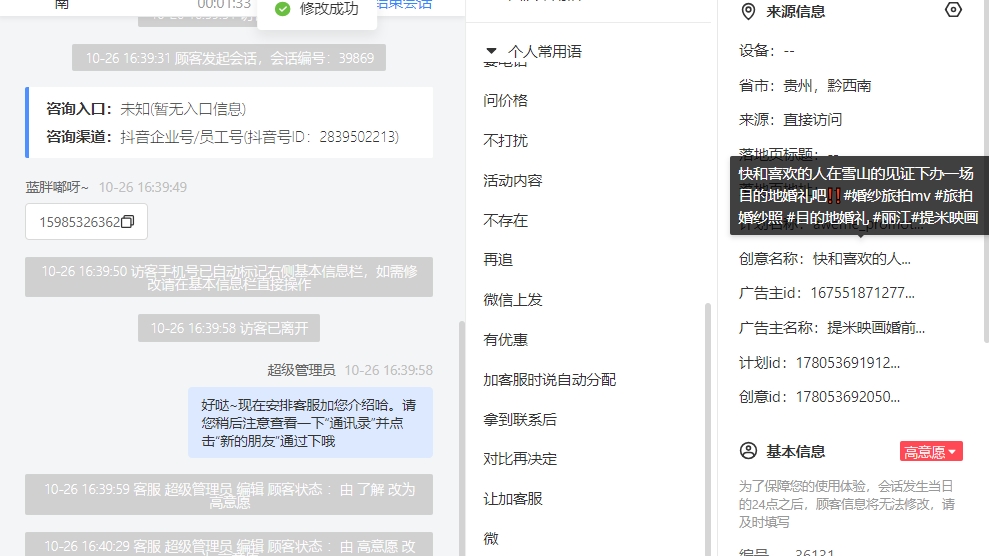
Task: Select the 不打扰 quick phrase
Action: [x=505, y=141]
